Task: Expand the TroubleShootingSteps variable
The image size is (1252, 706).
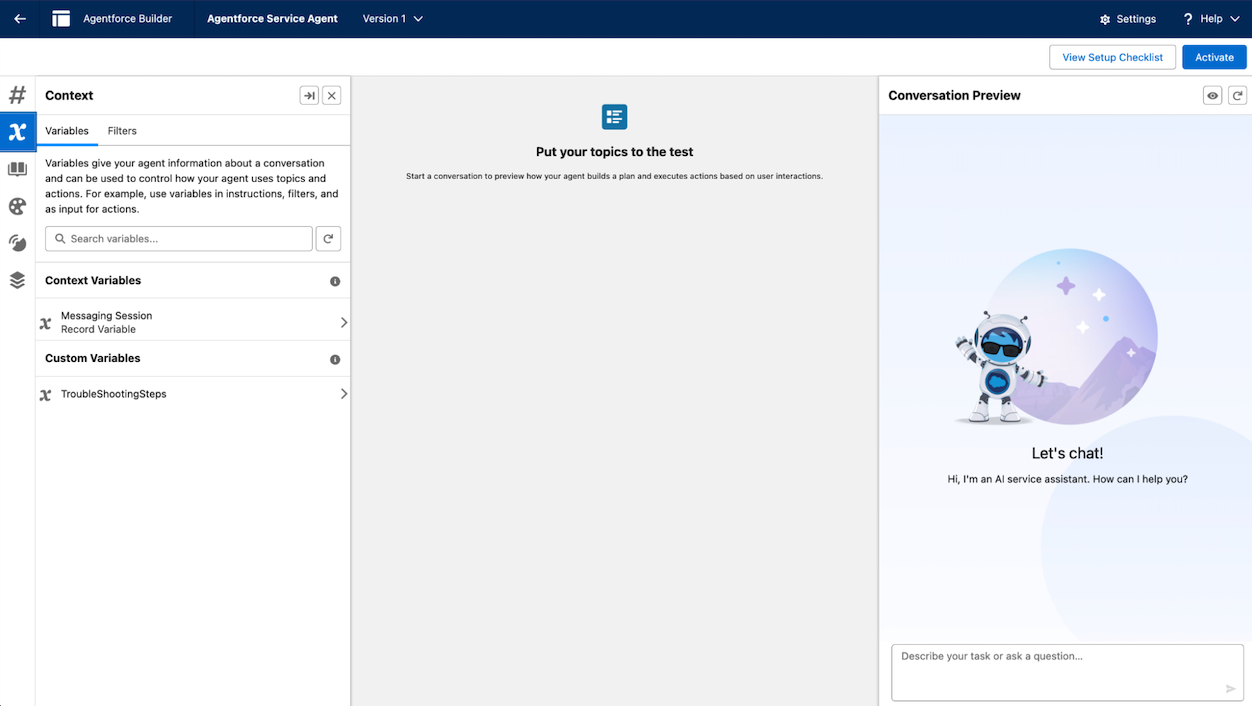Action: (x=343, y=394)
